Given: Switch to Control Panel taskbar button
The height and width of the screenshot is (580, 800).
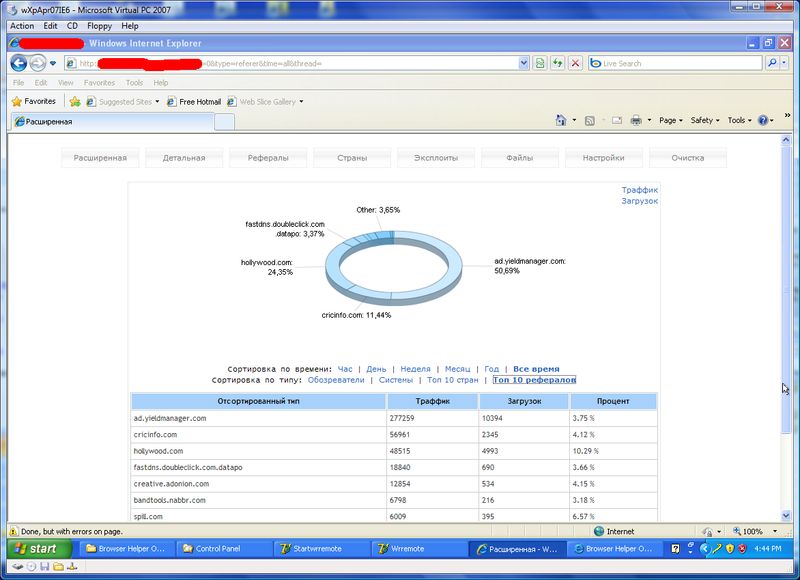Looking at the screenshot, I should pyautogui.click(x=223, y=549).
